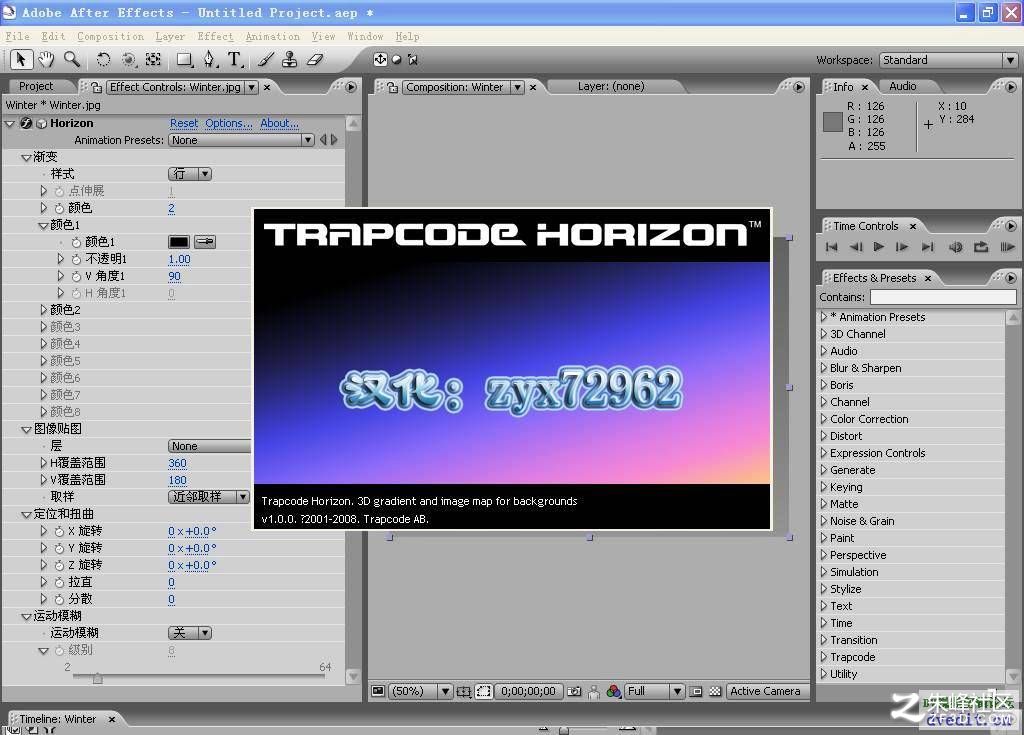This screenshot has width=1024, height=735.
Task: Open Animation Presets dropdown
Action: click(242, 140)
